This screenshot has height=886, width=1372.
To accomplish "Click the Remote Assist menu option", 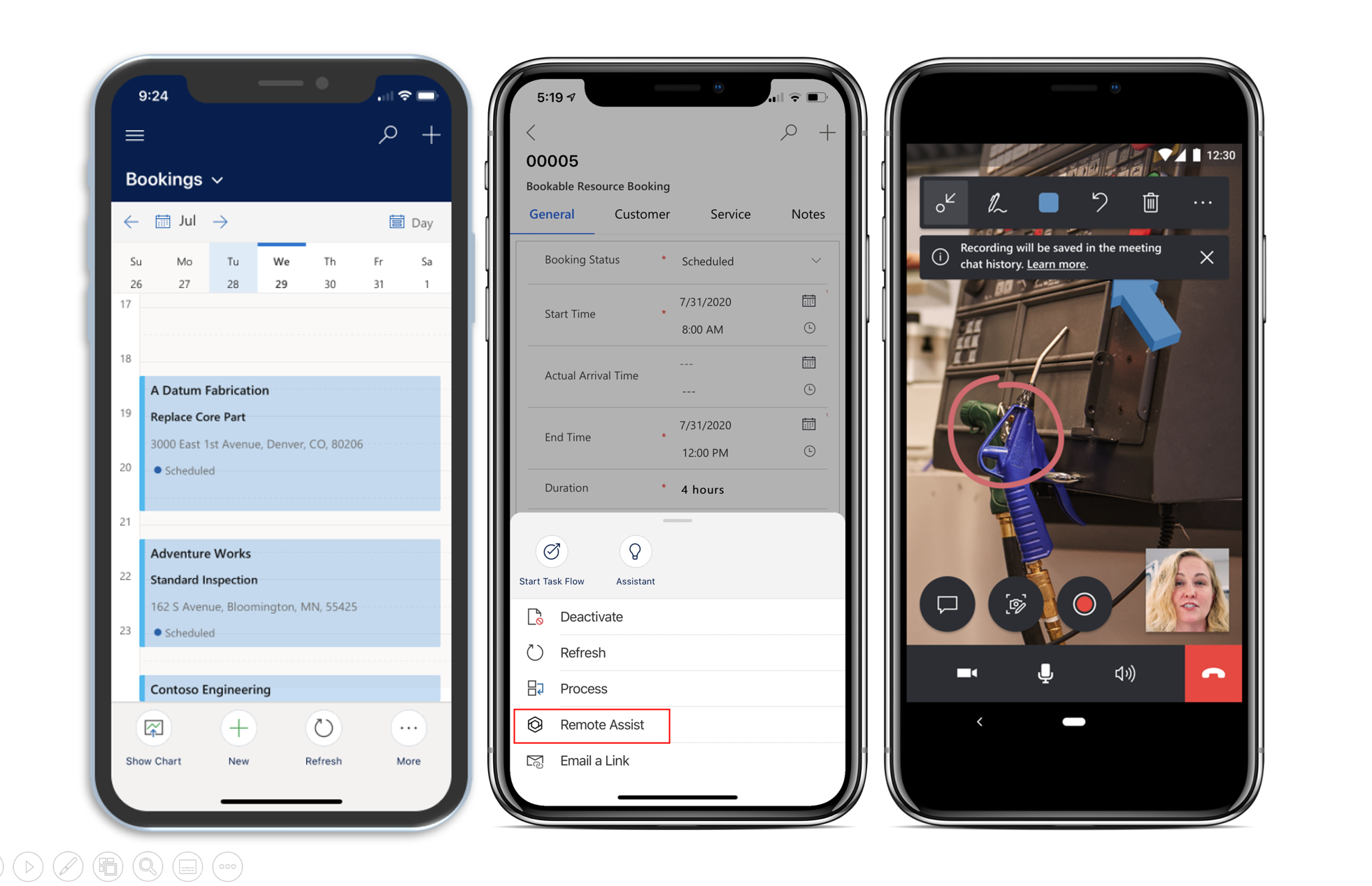I will tap(603, 725).
